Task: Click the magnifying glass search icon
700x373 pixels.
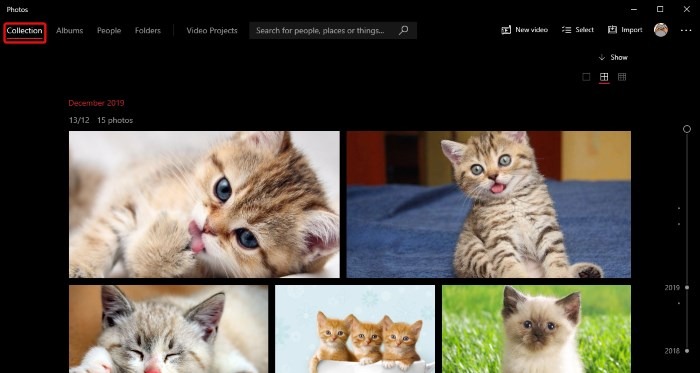Action: [x=404, y=30]
